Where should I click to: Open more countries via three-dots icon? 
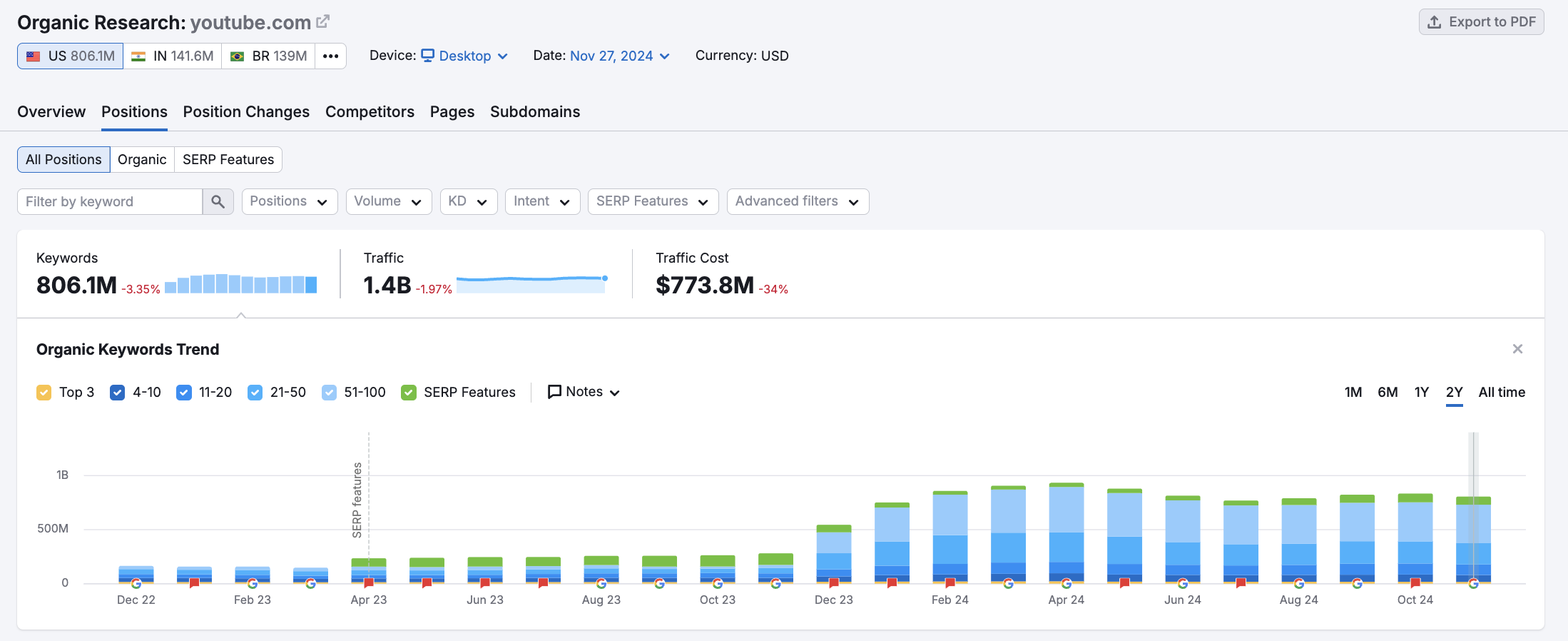click(330, 56)
